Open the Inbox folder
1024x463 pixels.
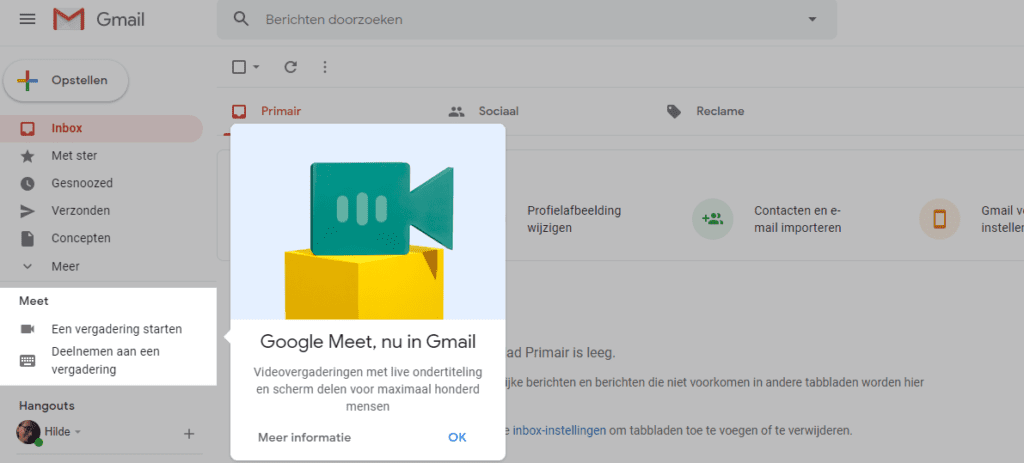click(x=101, y=129)
